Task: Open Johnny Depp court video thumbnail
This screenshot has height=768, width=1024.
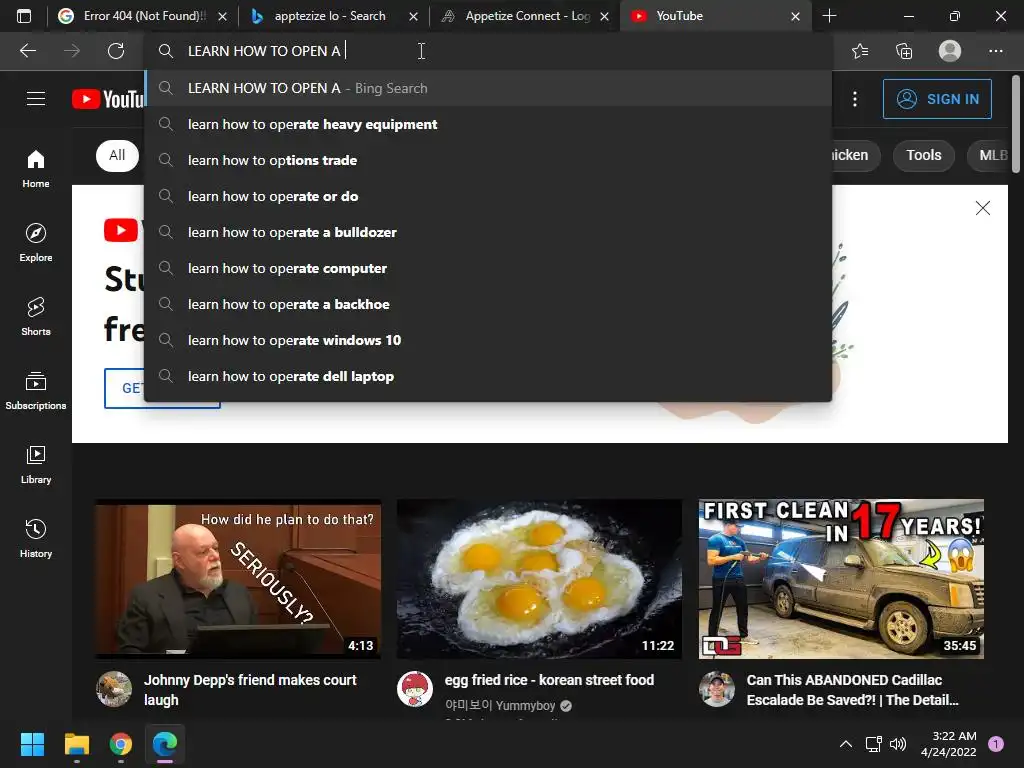Action: click(x=238, y=579)
